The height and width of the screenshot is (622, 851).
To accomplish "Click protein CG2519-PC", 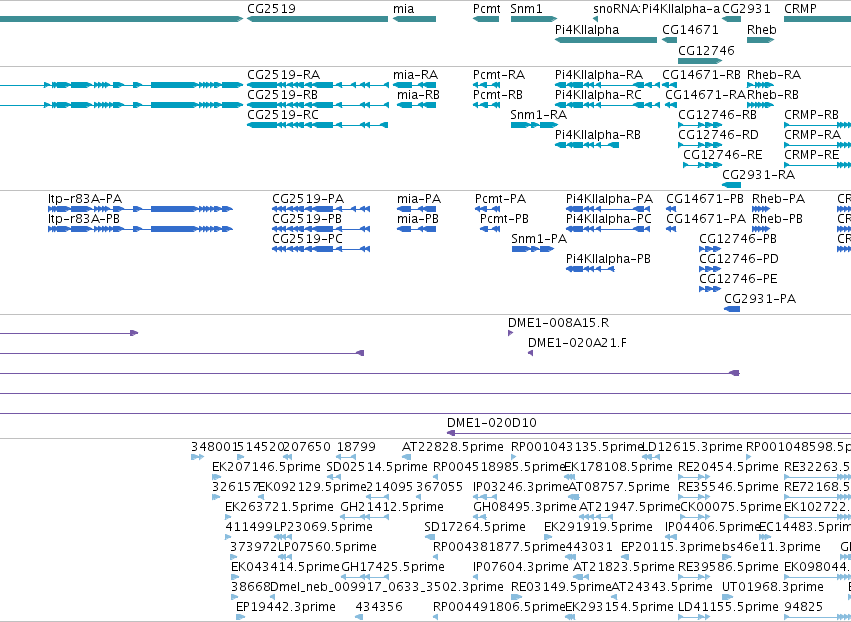I will [321, 249].
